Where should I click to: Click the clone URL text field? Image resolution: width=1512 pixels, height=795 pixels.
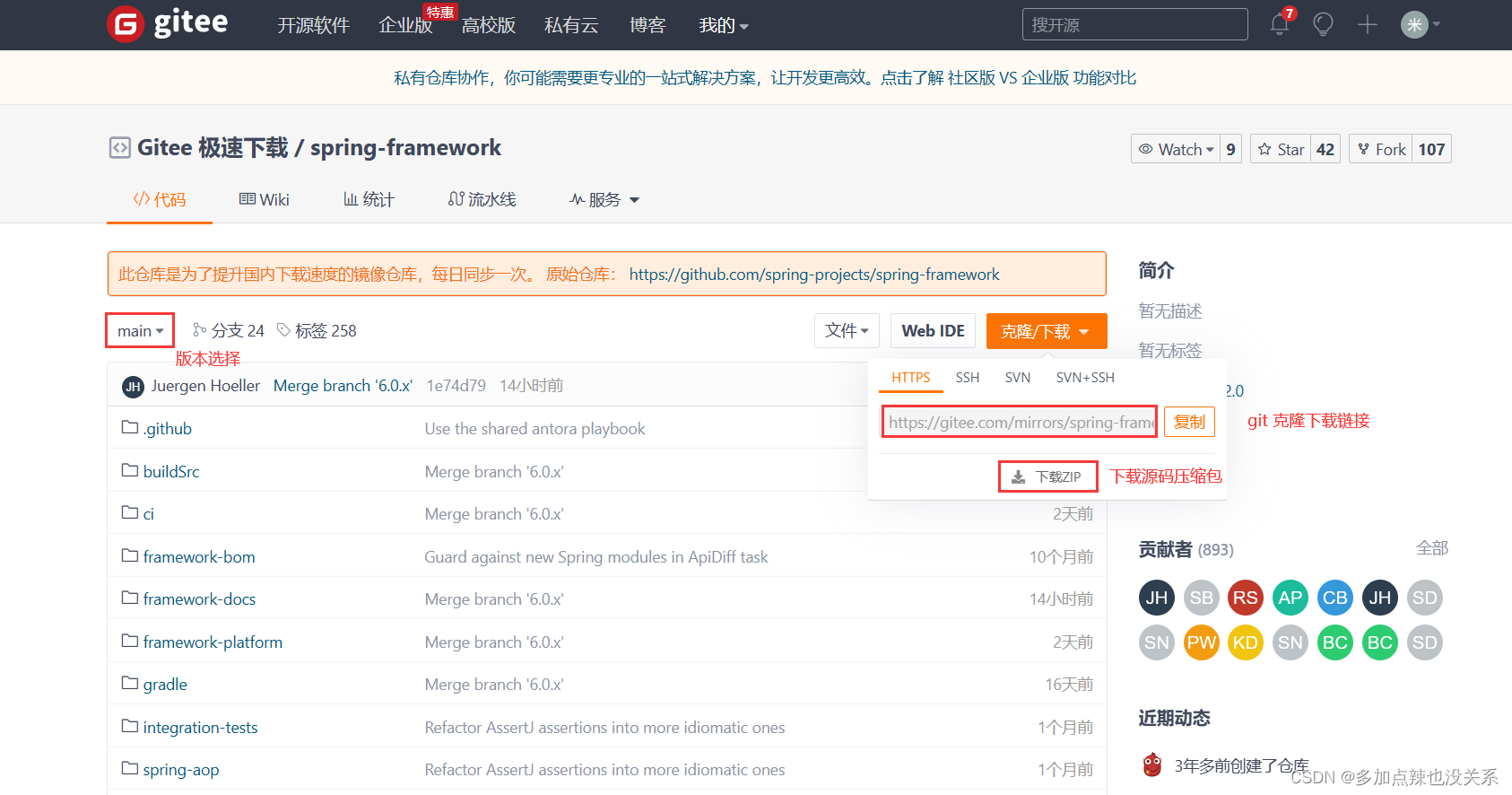[1020, 422]
